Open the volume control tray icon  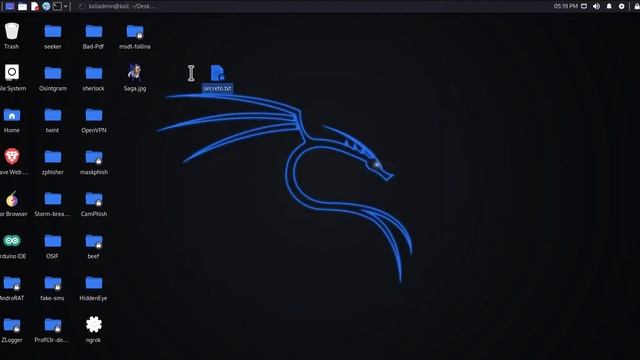click(596, 6)
